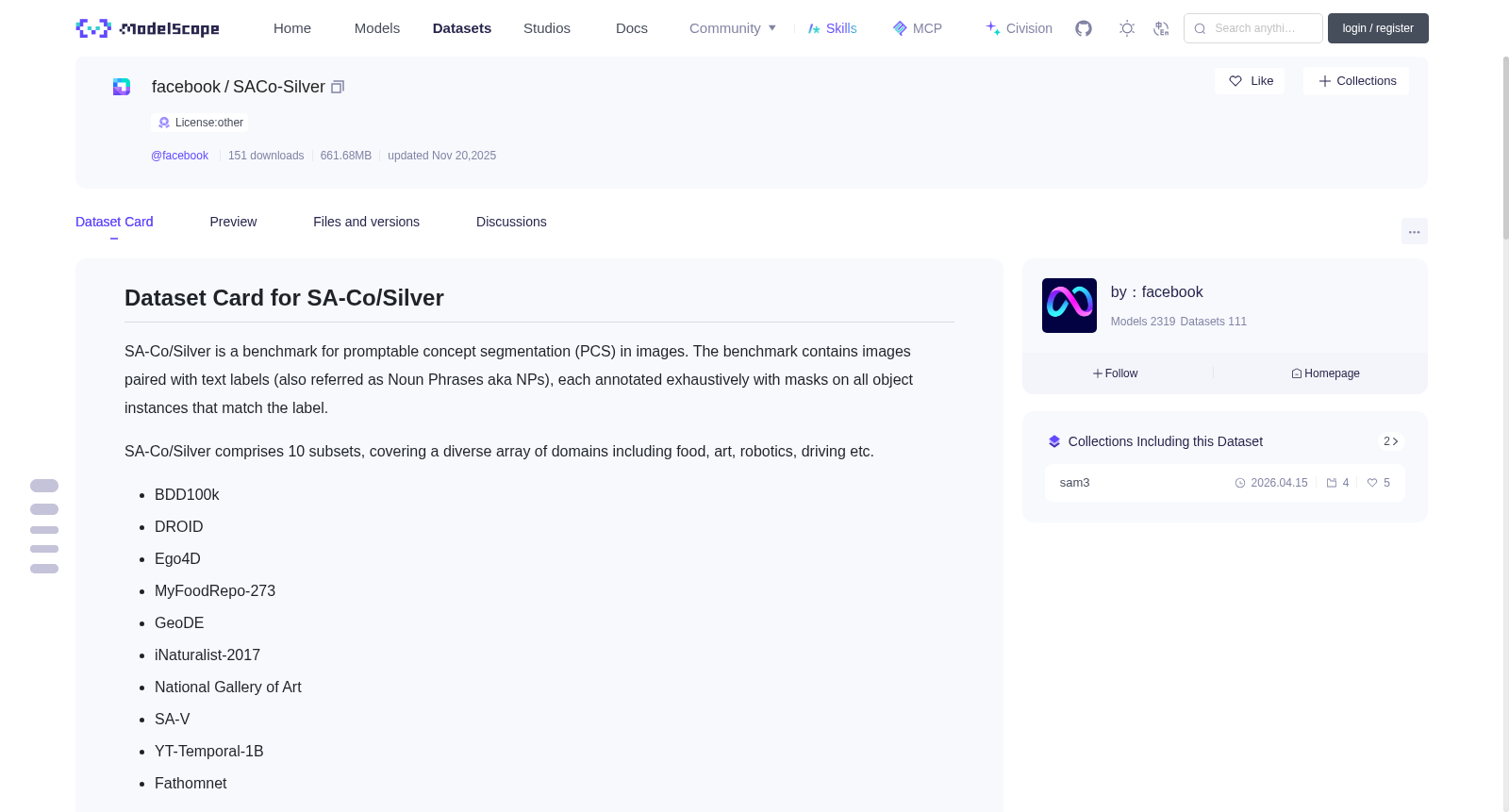Open Civision
Image resolution: width=1509 pixels, height=812 pixels.
pos(1019,28)
